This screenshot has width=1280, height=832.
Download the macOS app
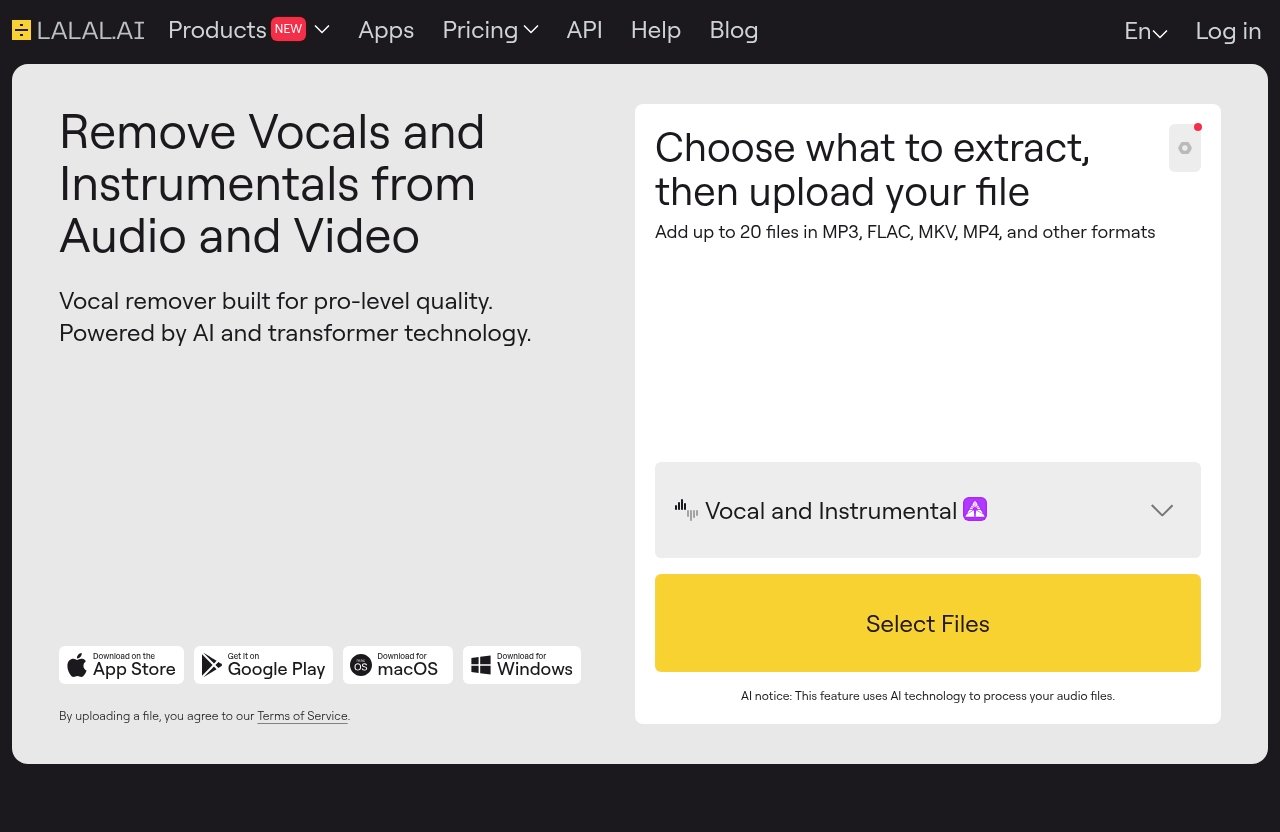398,665
